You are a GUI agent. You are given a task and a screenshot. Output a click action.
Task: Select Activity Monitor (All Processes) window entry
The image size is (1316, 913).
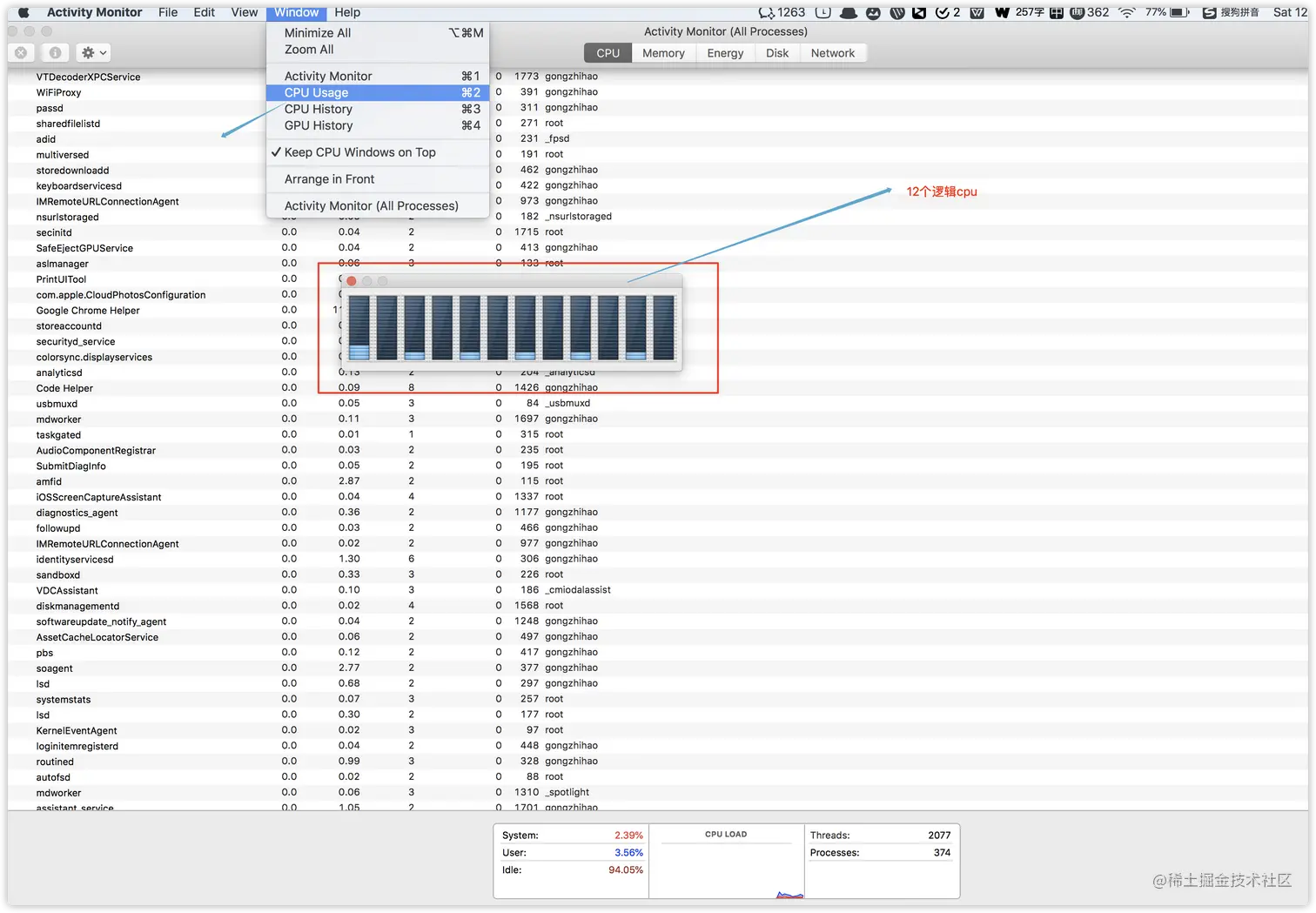pos(377,206)
